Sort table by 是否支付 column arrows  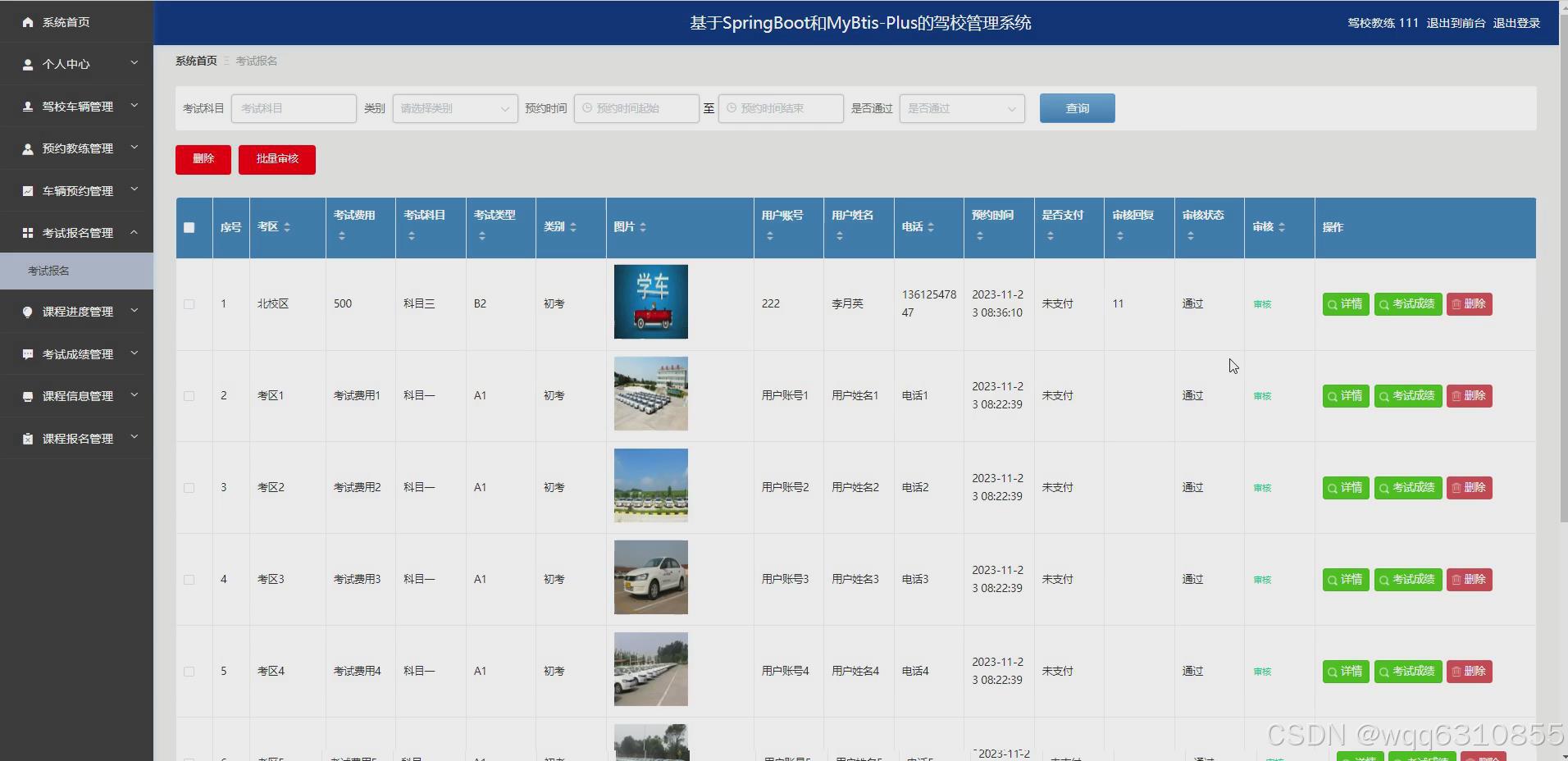tap(1051, 236)
